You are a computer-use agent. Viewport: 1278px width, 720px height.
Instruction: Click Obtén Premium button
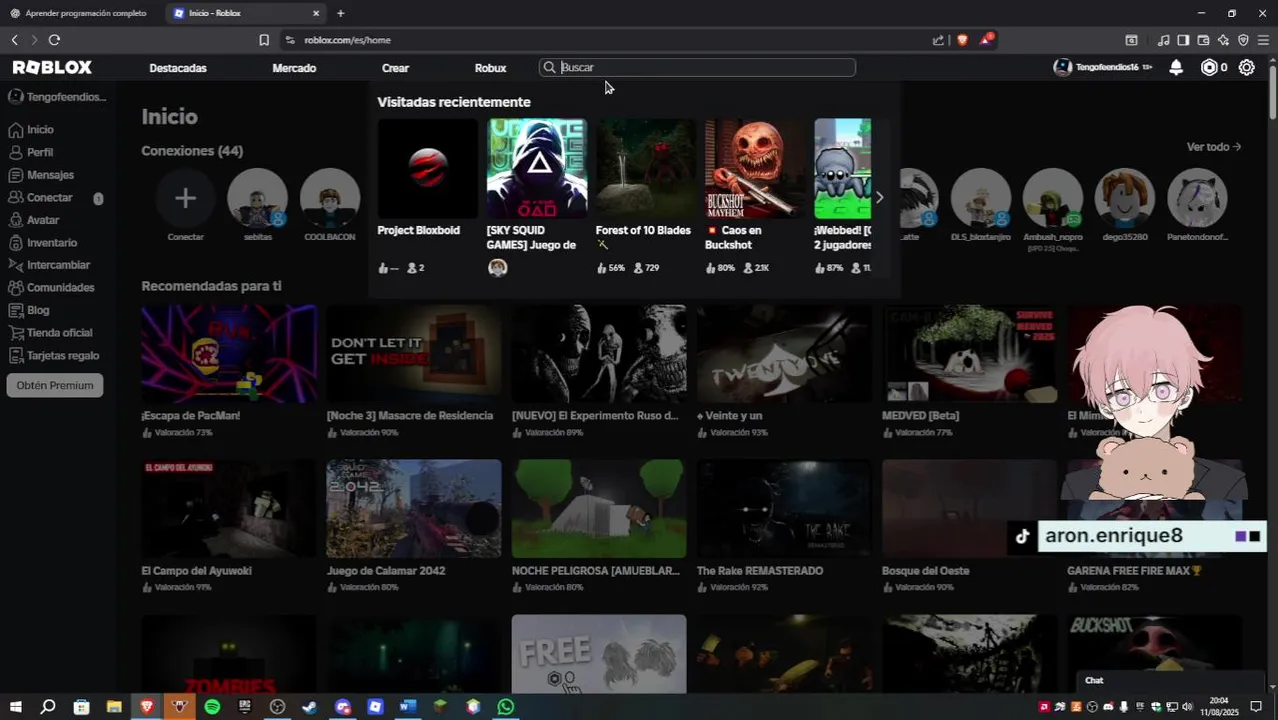coord(55,385)
